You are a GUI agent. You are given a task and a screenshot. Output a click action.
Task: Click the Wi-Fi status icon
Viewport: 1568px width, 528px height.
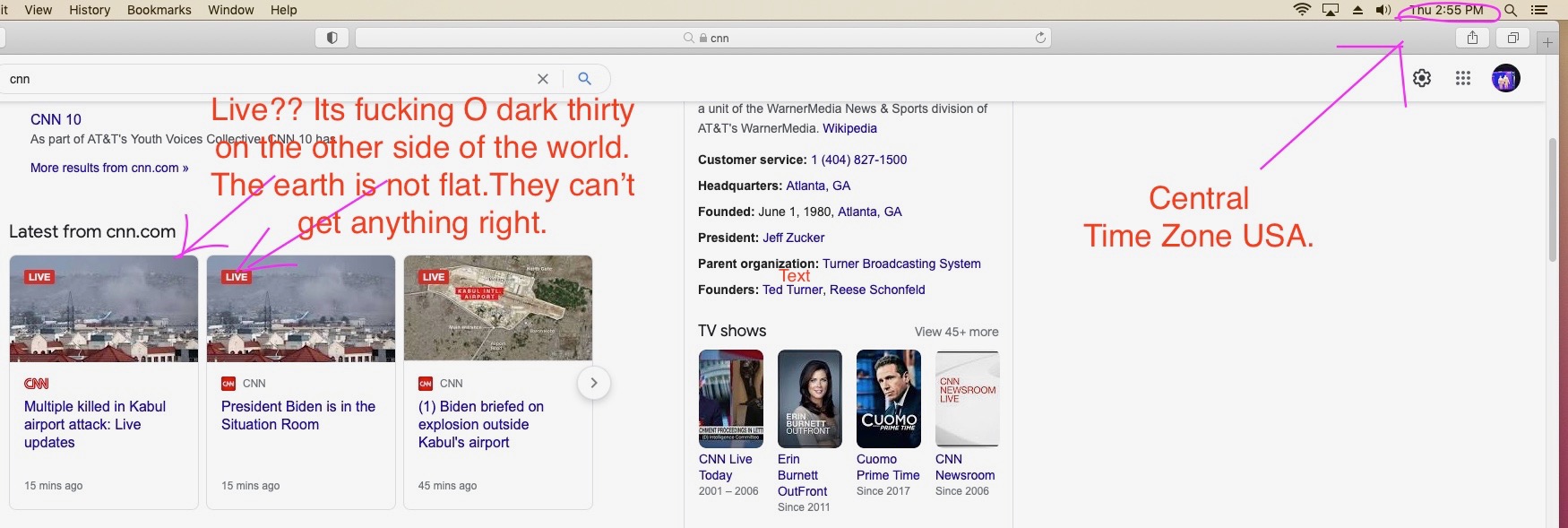[1302, 10]
